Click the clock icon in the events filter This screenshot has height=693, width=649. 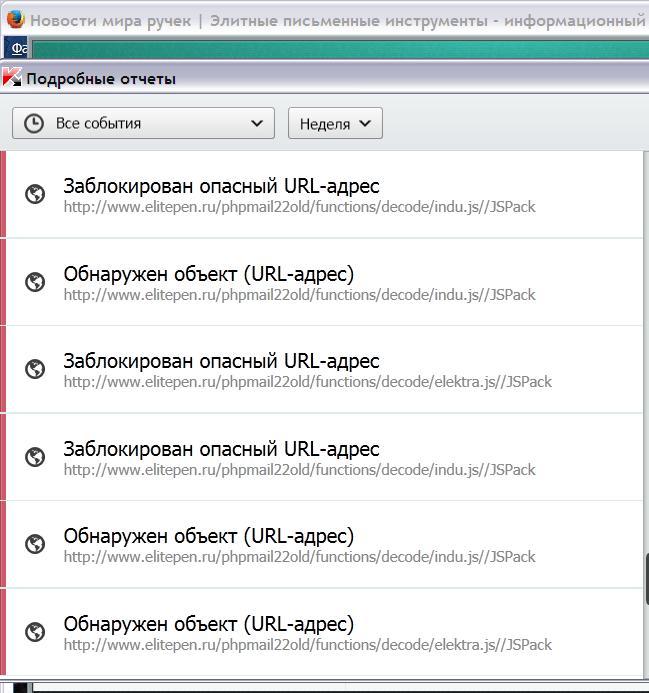[x=34, y=123]
